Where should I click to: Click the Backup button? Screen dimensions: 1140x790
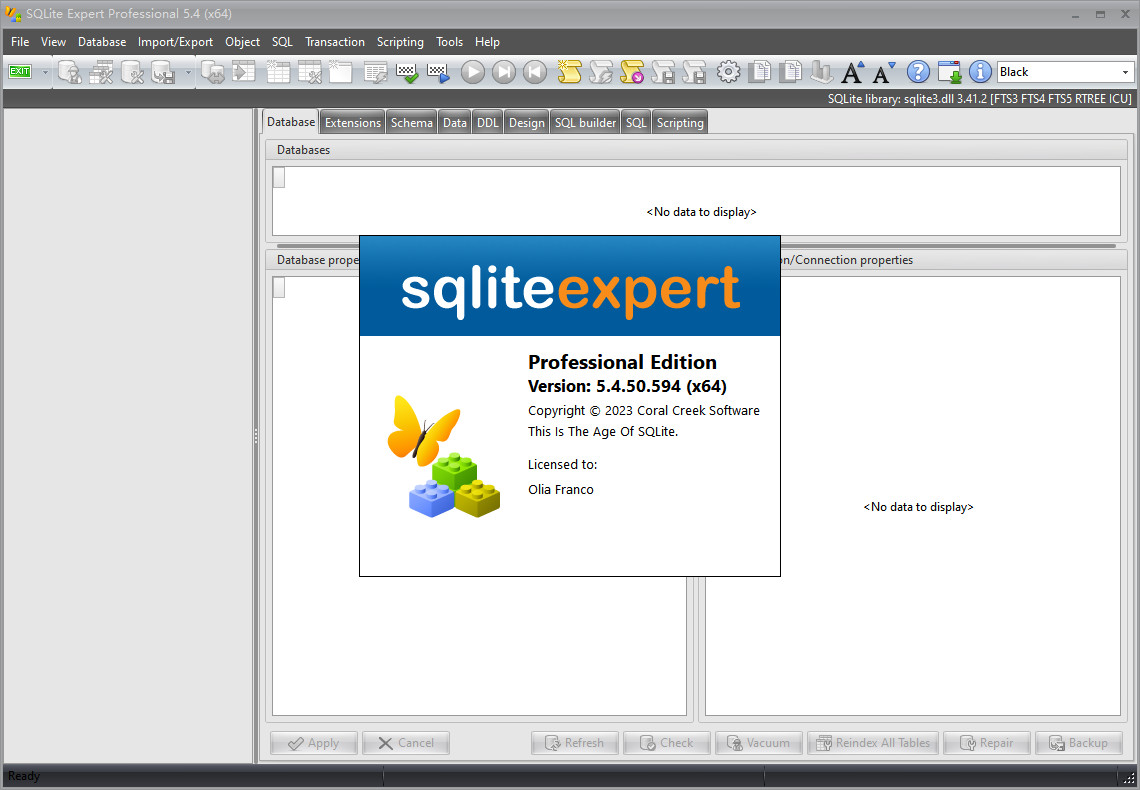pos(1079,743)
